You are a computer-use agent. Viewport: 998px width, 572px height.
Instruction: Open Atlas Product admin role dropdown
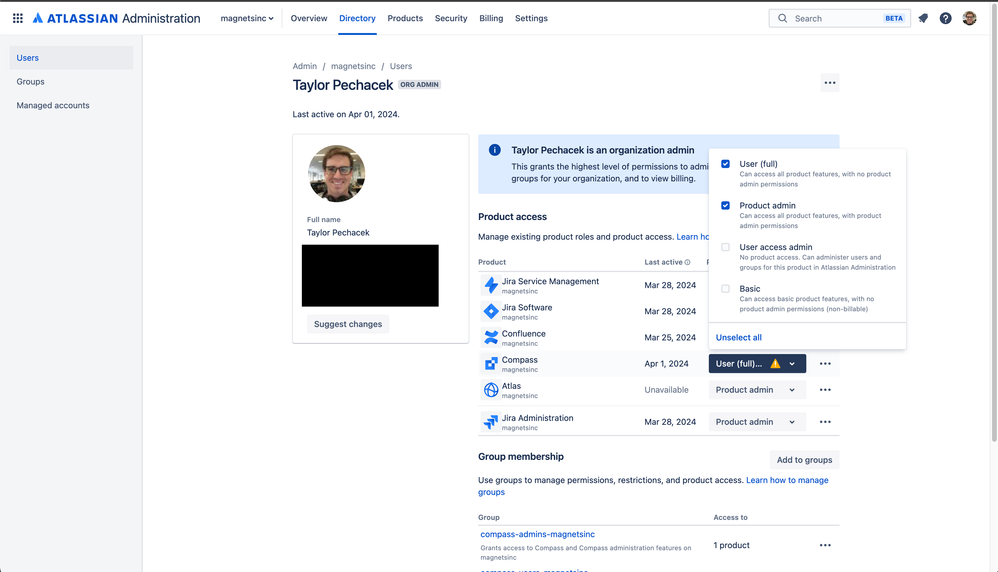pos(757,389)
